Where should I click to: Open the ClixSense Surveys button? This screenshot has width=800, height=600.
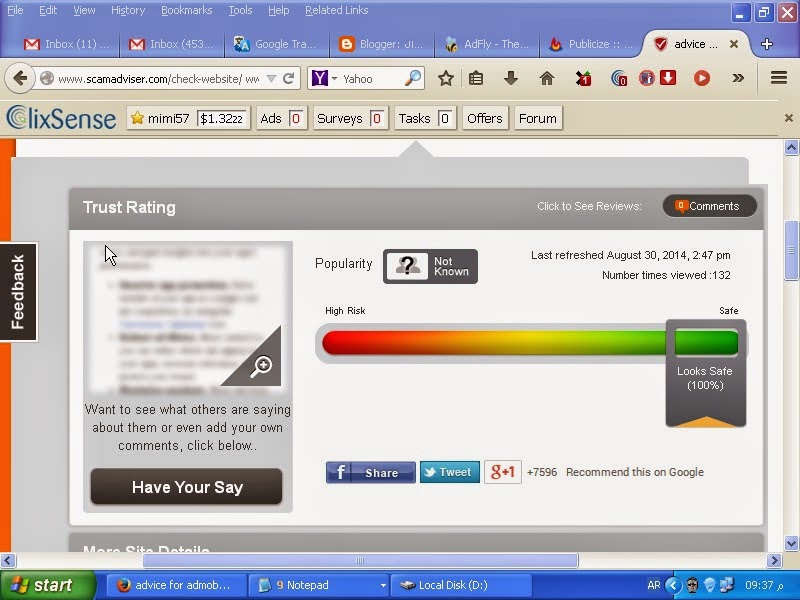coord(351,118)
